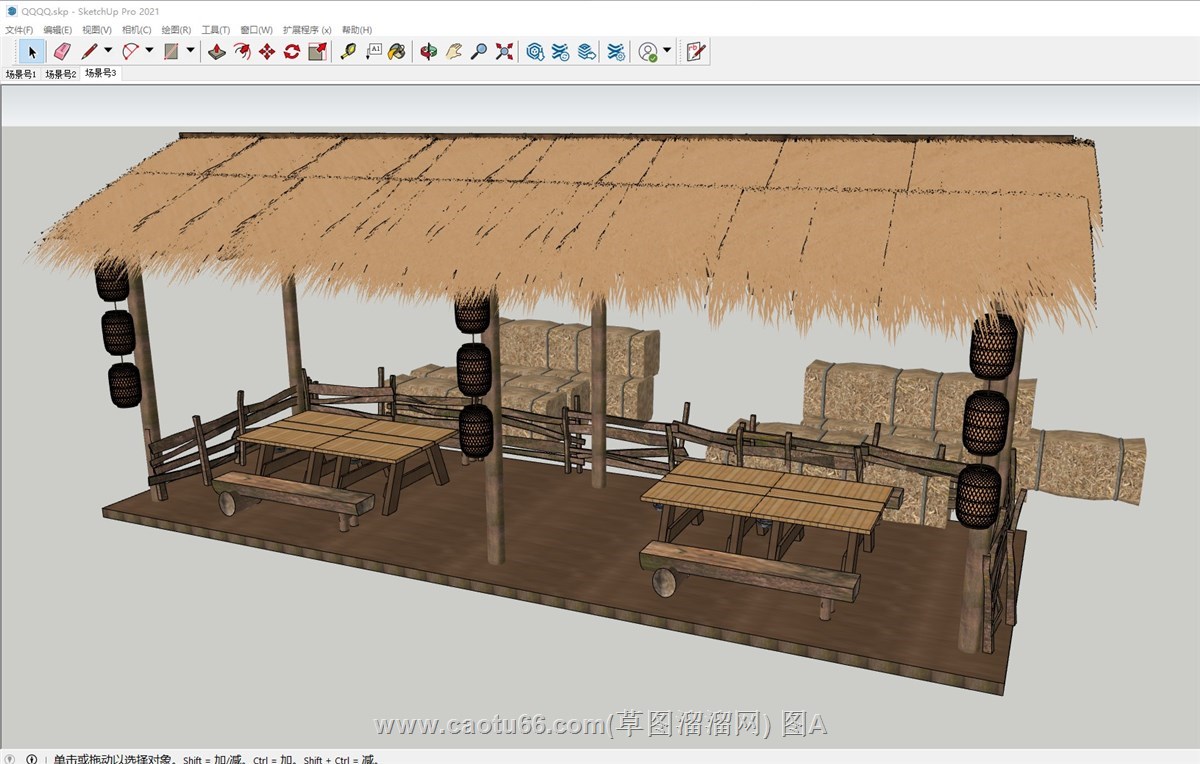Select the Rotate tool

(292, 52)
